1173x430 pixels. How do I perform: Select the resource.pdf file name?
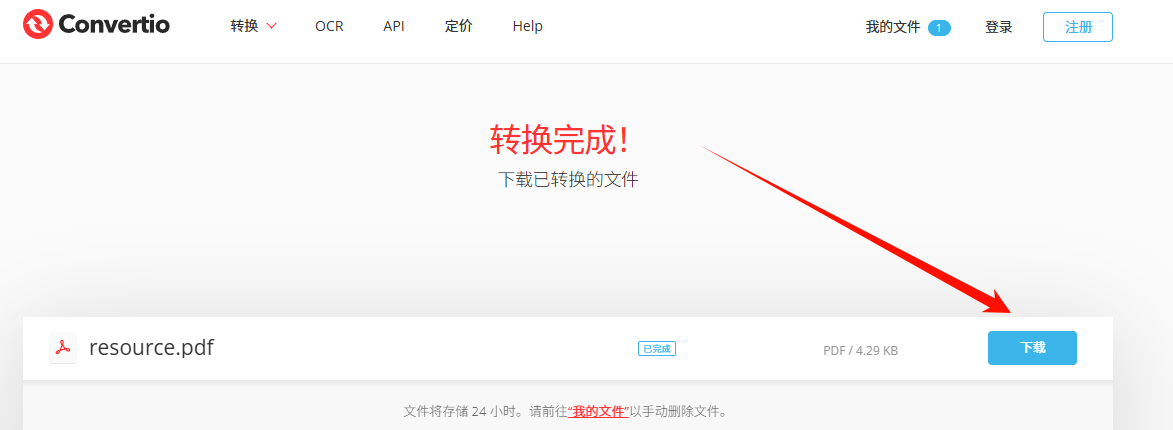pyautogui.click(x=151, y=348)
